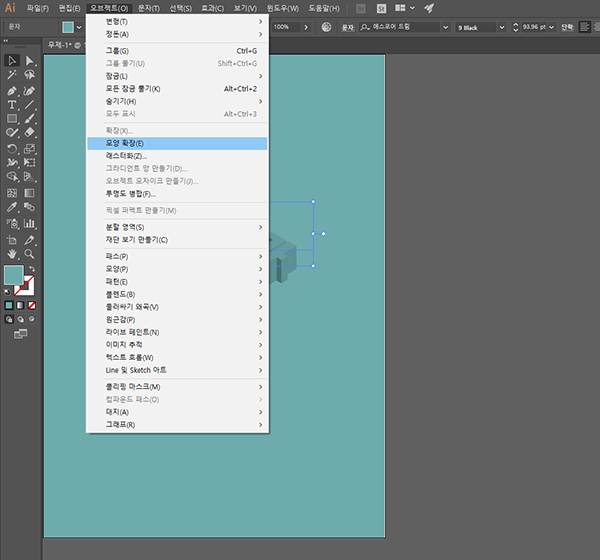Choose 그룹(G) menu item
600x560 pixels.
[177, 51]
